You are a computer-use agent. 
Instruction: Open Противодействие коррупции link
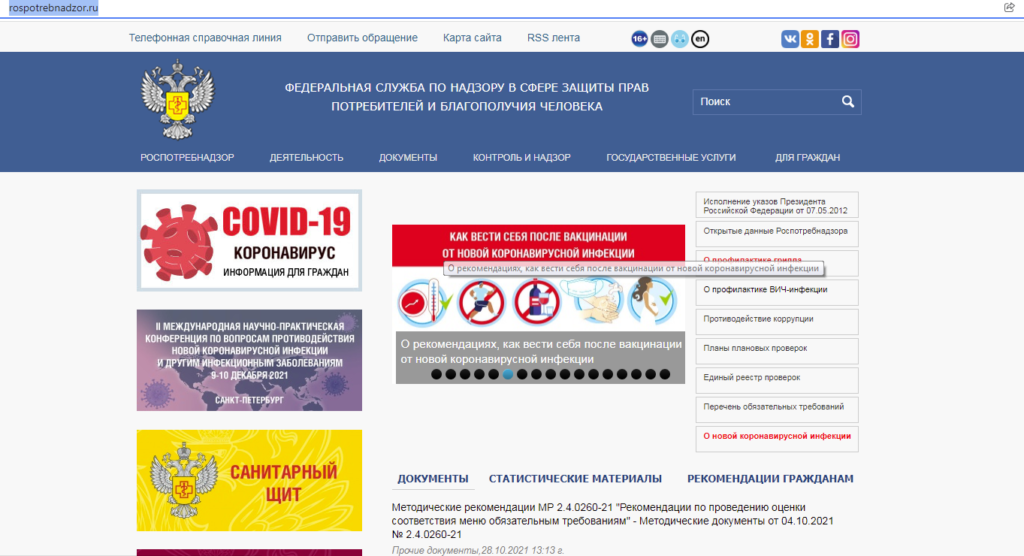pyautogui.click(x=776, y=321)
